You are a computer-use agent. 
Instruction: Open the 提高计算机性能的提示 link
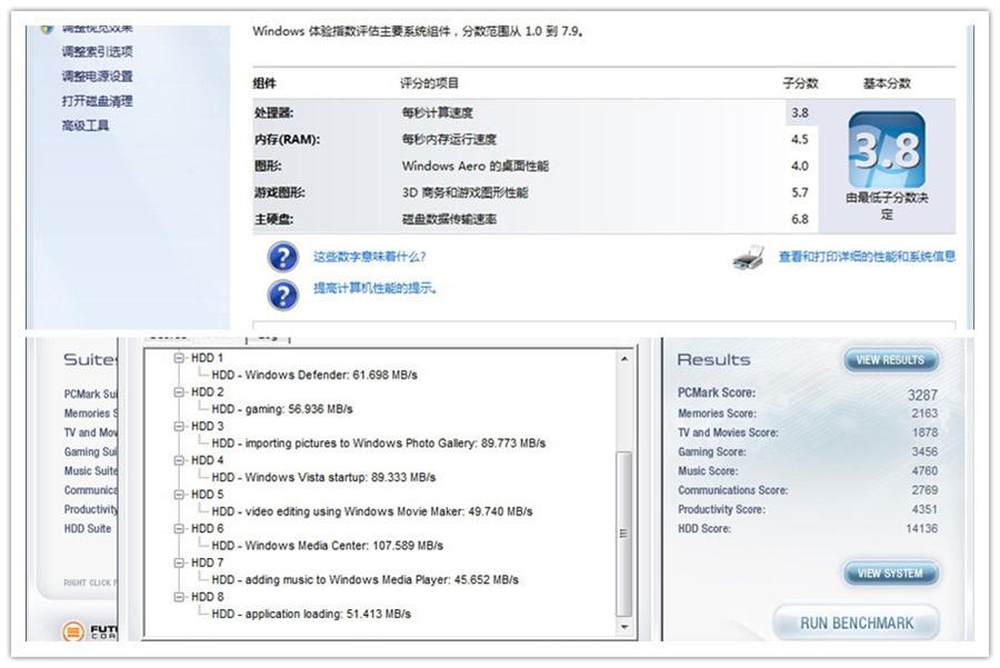(375, 288)
